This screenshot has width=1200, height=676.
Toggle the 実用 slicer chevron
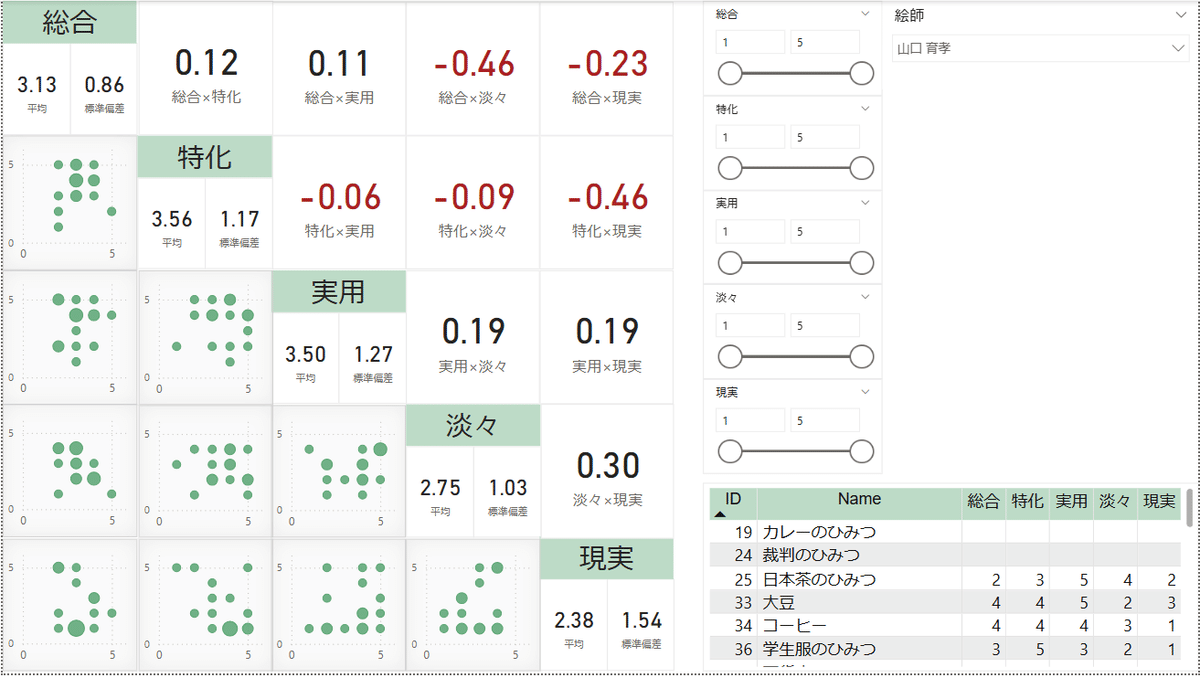(866, 203)
